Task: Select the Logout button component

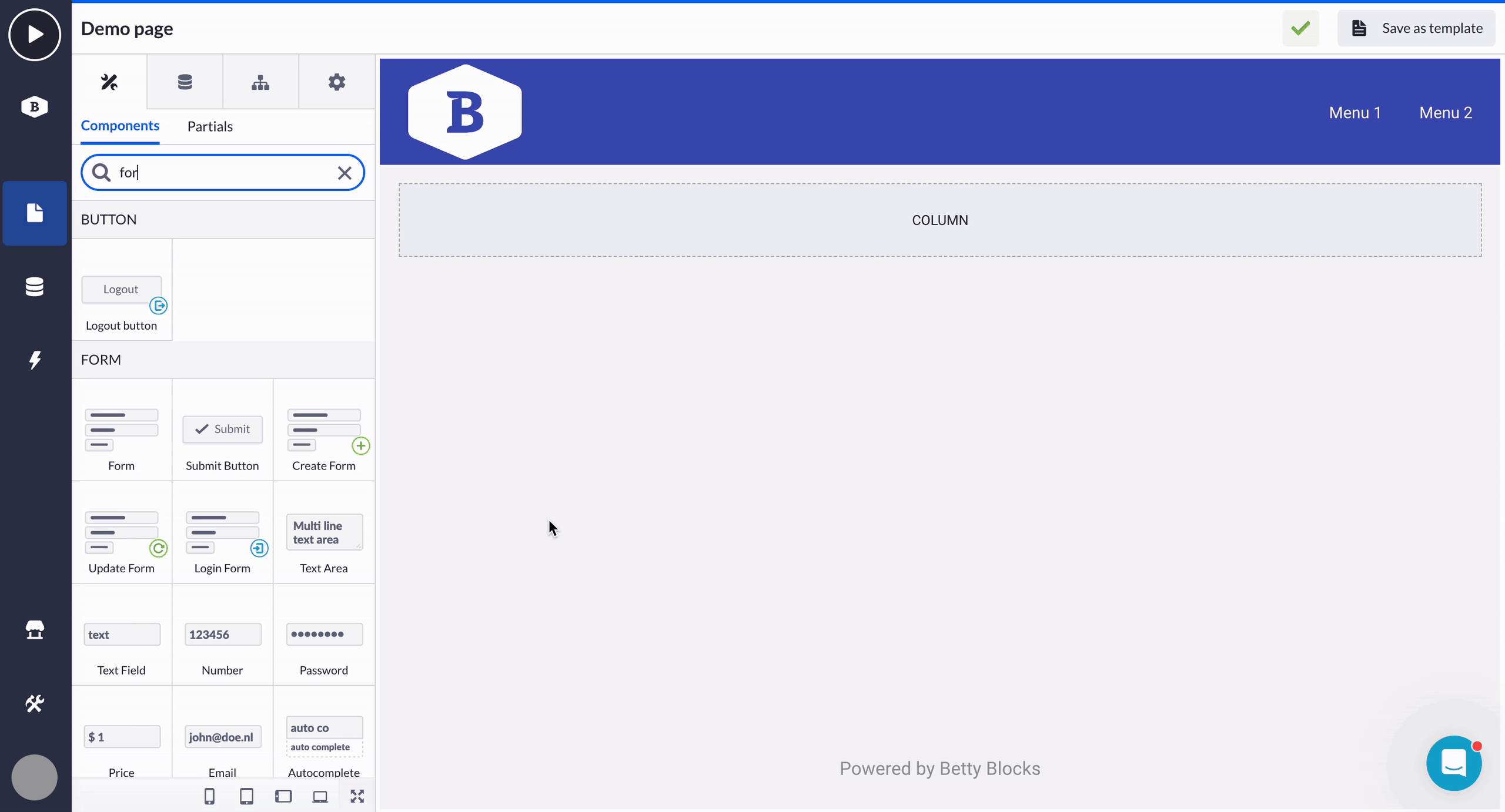Action: coord(122,290)
